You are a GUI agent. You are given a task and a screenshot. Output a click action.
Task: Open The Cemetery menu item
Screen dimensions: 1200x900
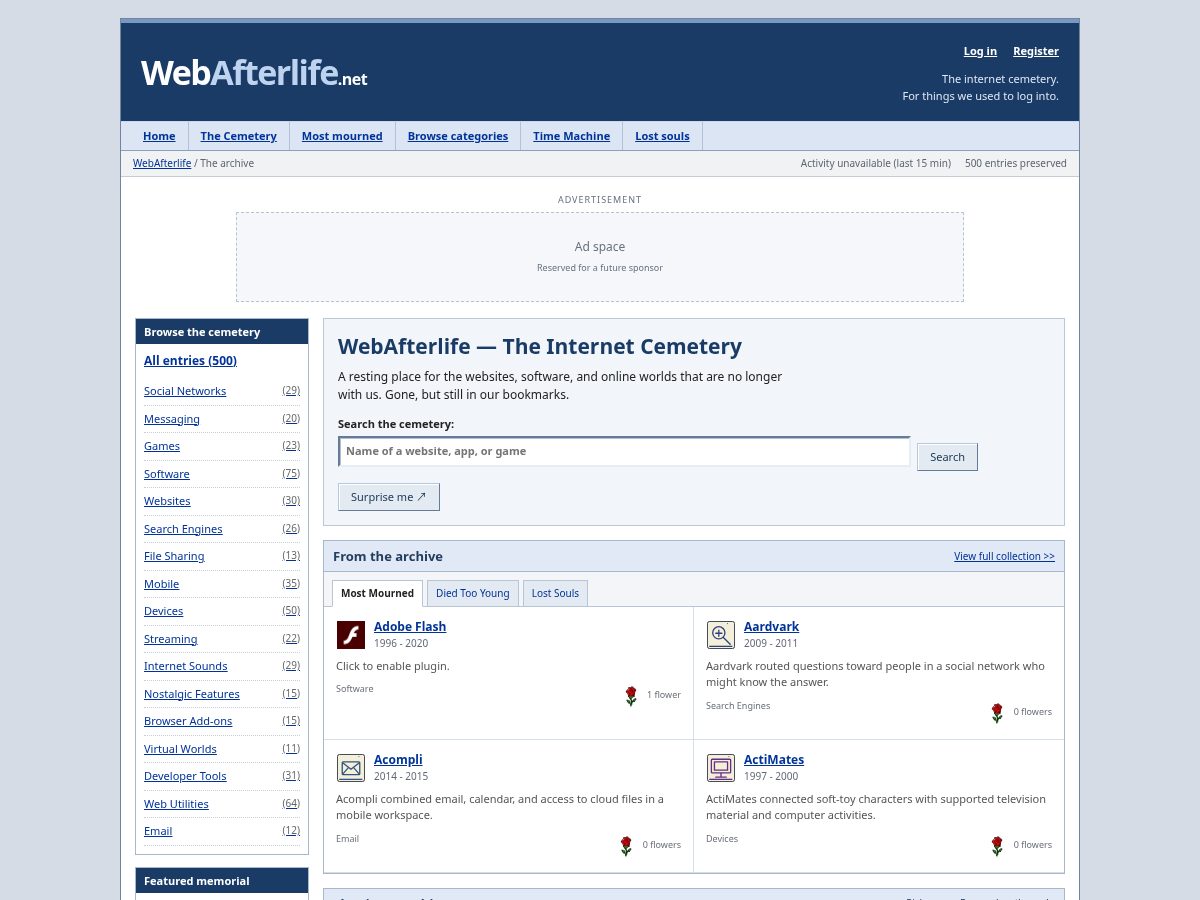point(238,136)
